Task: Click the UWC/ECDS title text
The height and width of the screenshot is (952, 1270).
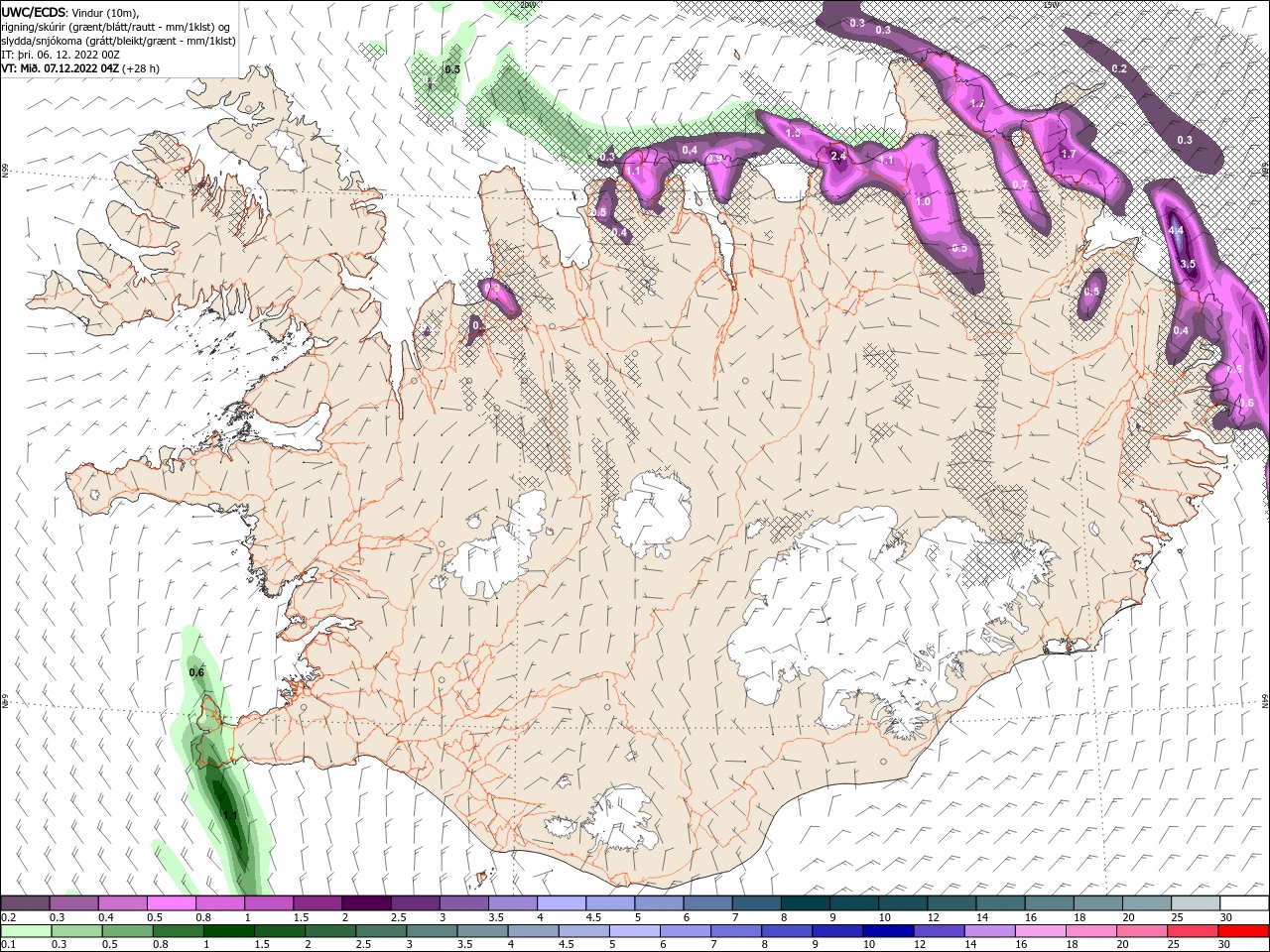Action: pos(36,11)
